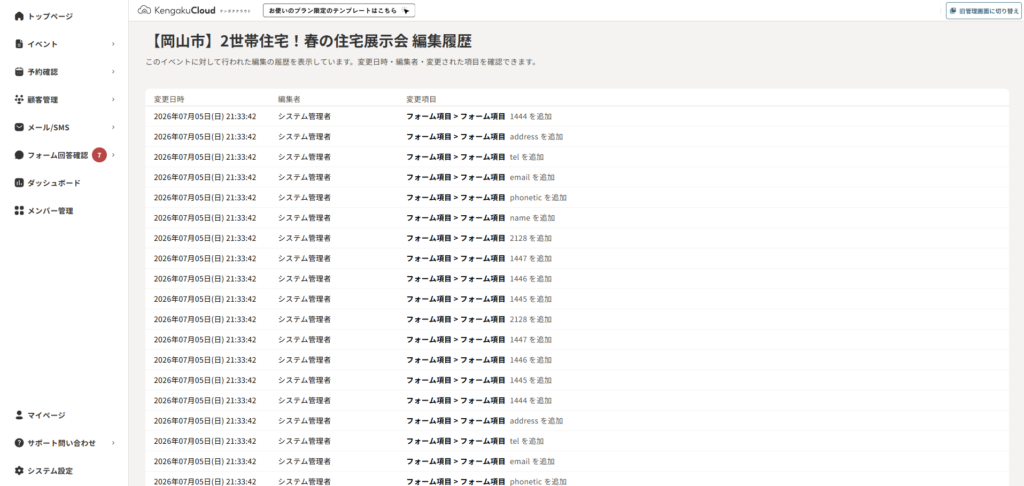Click the icon in 旧管理画面に切り替え button

[x=953, y=11]
